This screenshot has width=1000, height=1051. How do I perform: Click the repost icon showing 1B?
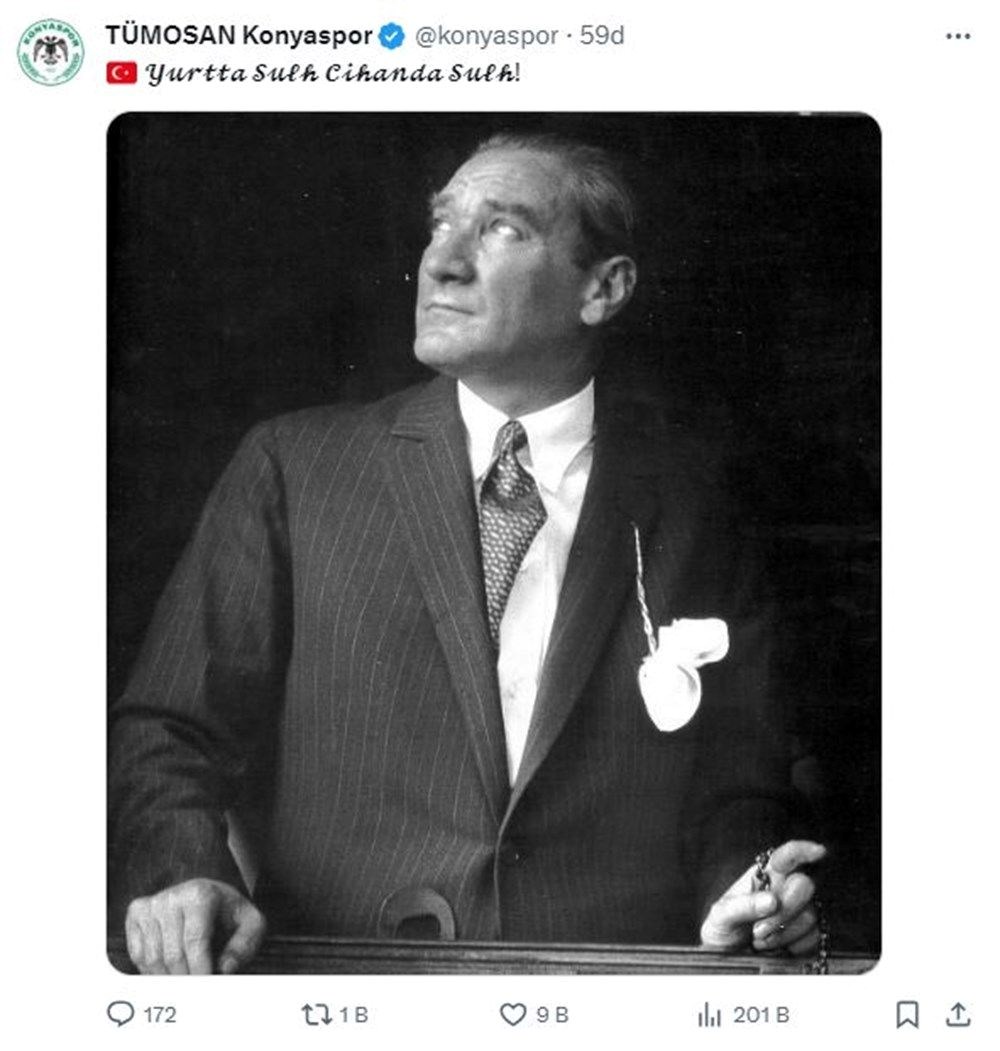(x=317, y=1014)
